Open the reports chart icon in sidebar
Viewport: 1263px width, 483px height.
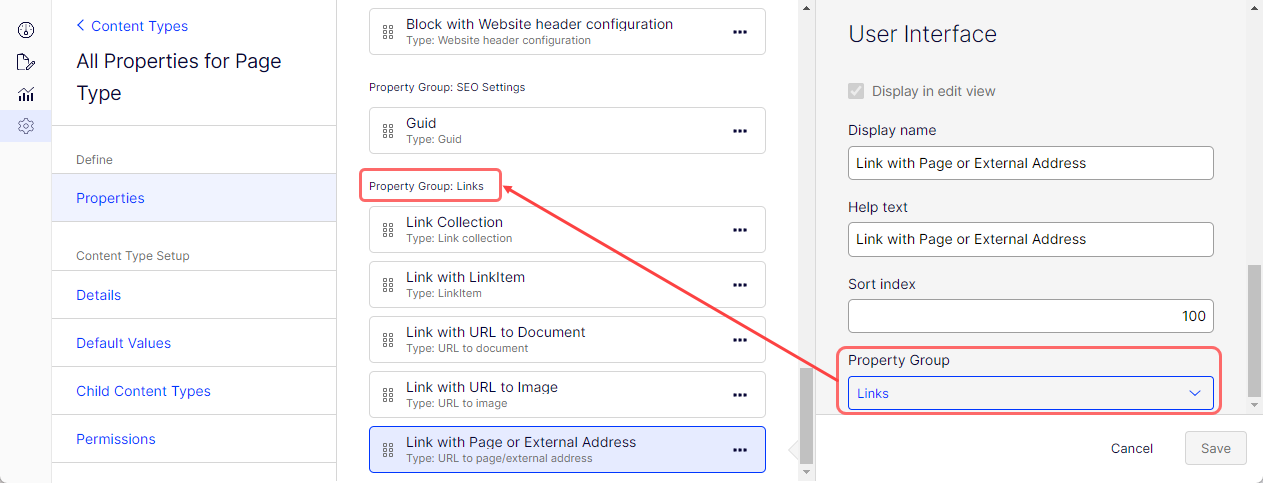[x=26, y=94]
